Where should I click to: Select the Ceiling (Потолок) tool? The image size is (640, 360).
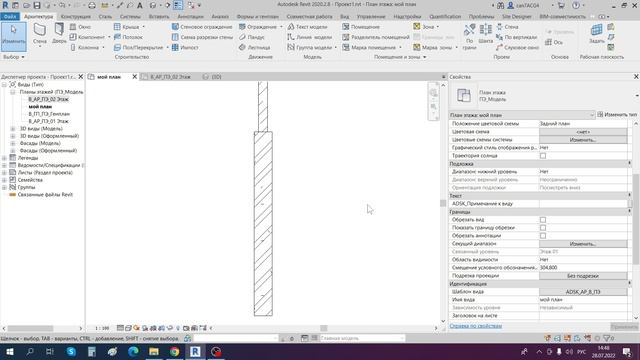[x=128, y=37]
